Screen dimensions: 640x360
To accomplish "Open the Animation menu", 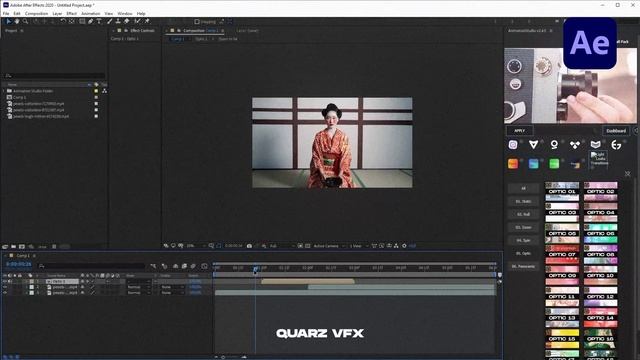I will (x=91, y=13).
